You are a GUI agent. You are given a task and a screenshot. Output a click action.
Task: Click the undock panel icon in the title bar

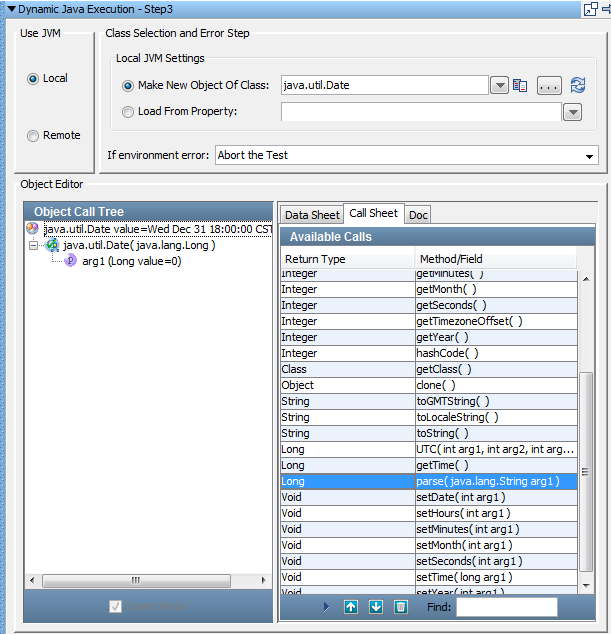tap(591, 8)
